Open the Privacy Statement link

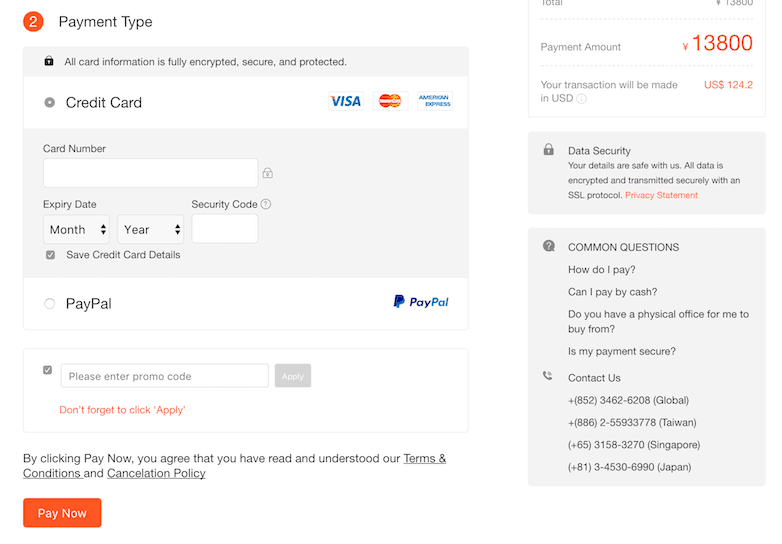[x=661, y=195]
